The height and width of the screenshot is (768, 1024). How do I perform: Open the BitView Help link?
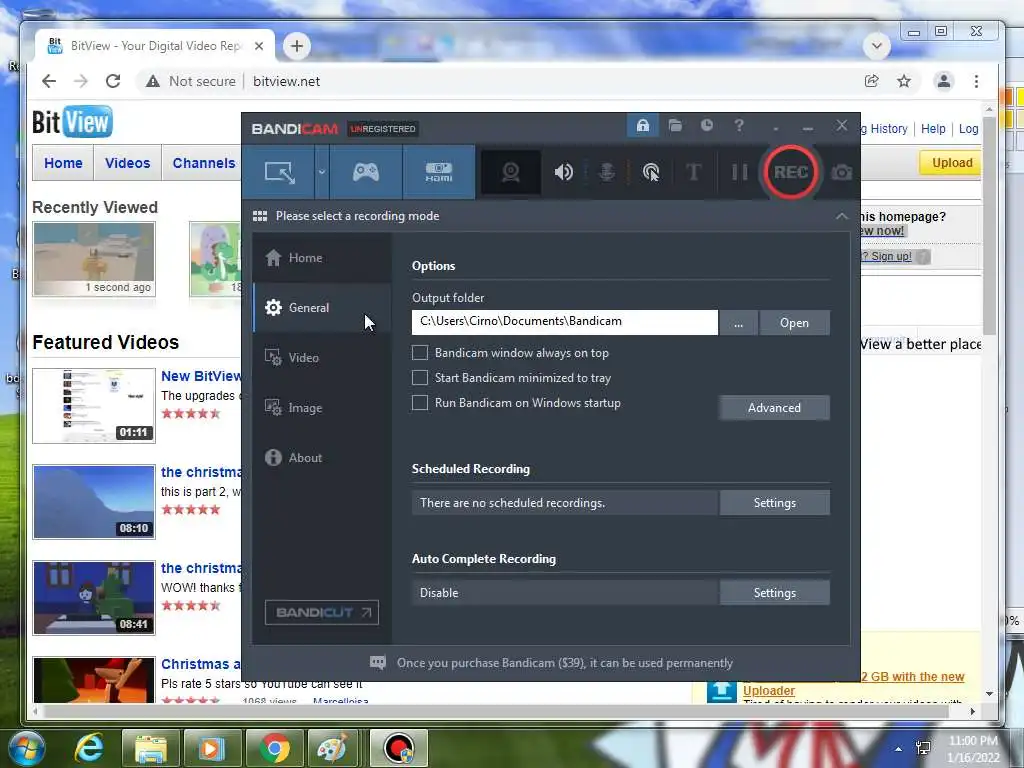(933, 129)
